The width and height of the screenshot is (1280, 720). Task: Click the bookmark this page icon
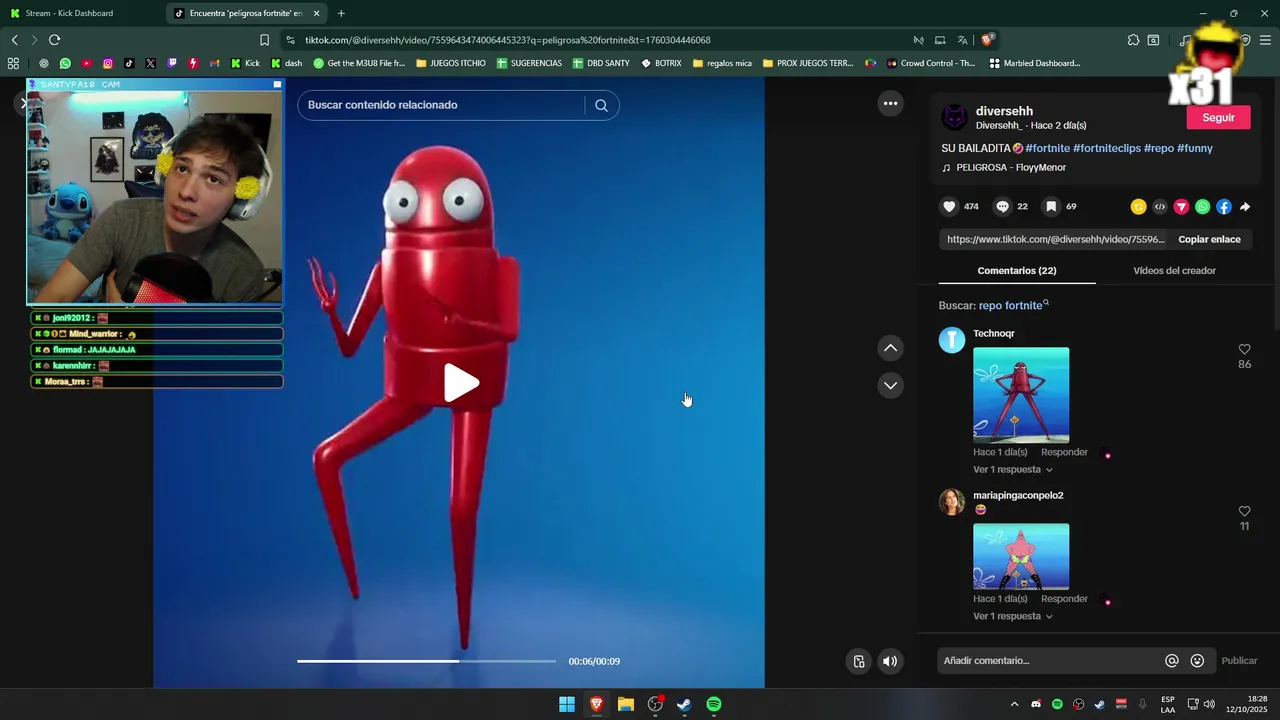pos(264,40)
